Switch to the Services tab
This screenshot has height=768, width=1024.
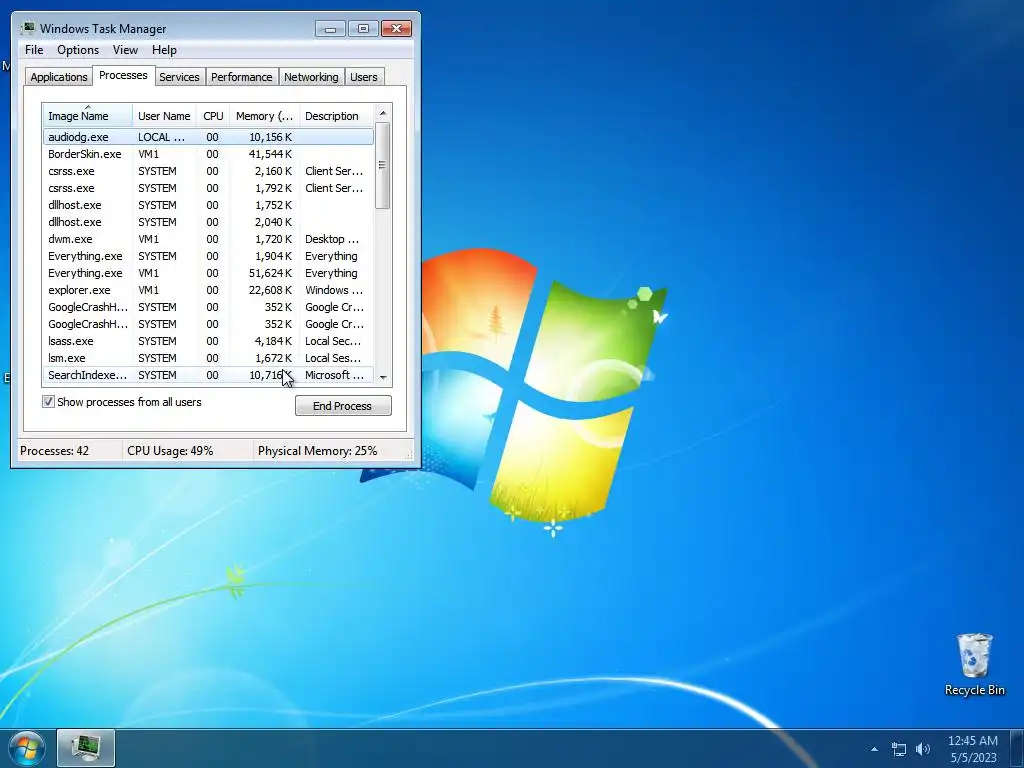click(180, 77)
